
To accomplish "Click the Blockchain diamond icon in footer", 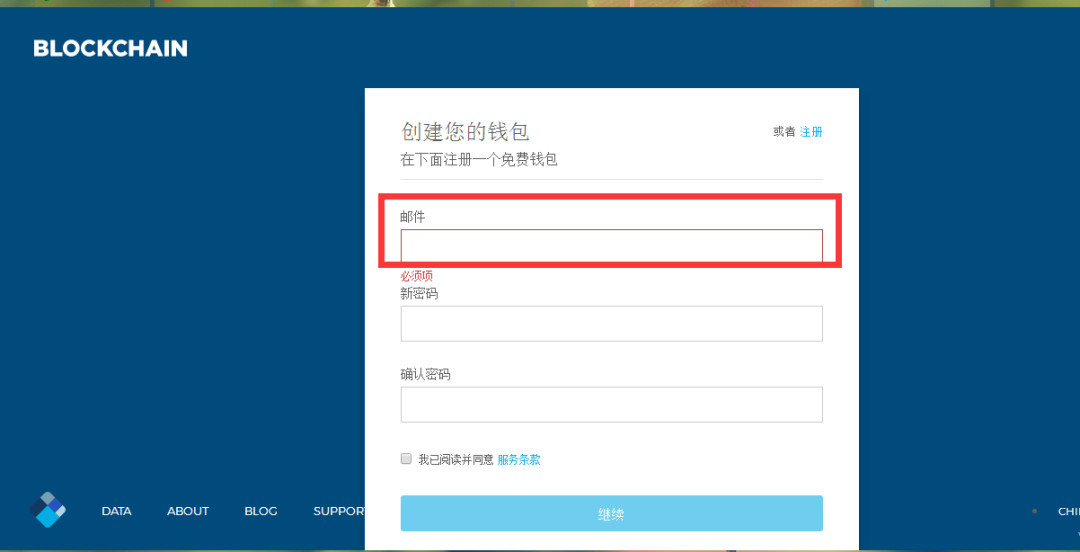I will point(48,510).
